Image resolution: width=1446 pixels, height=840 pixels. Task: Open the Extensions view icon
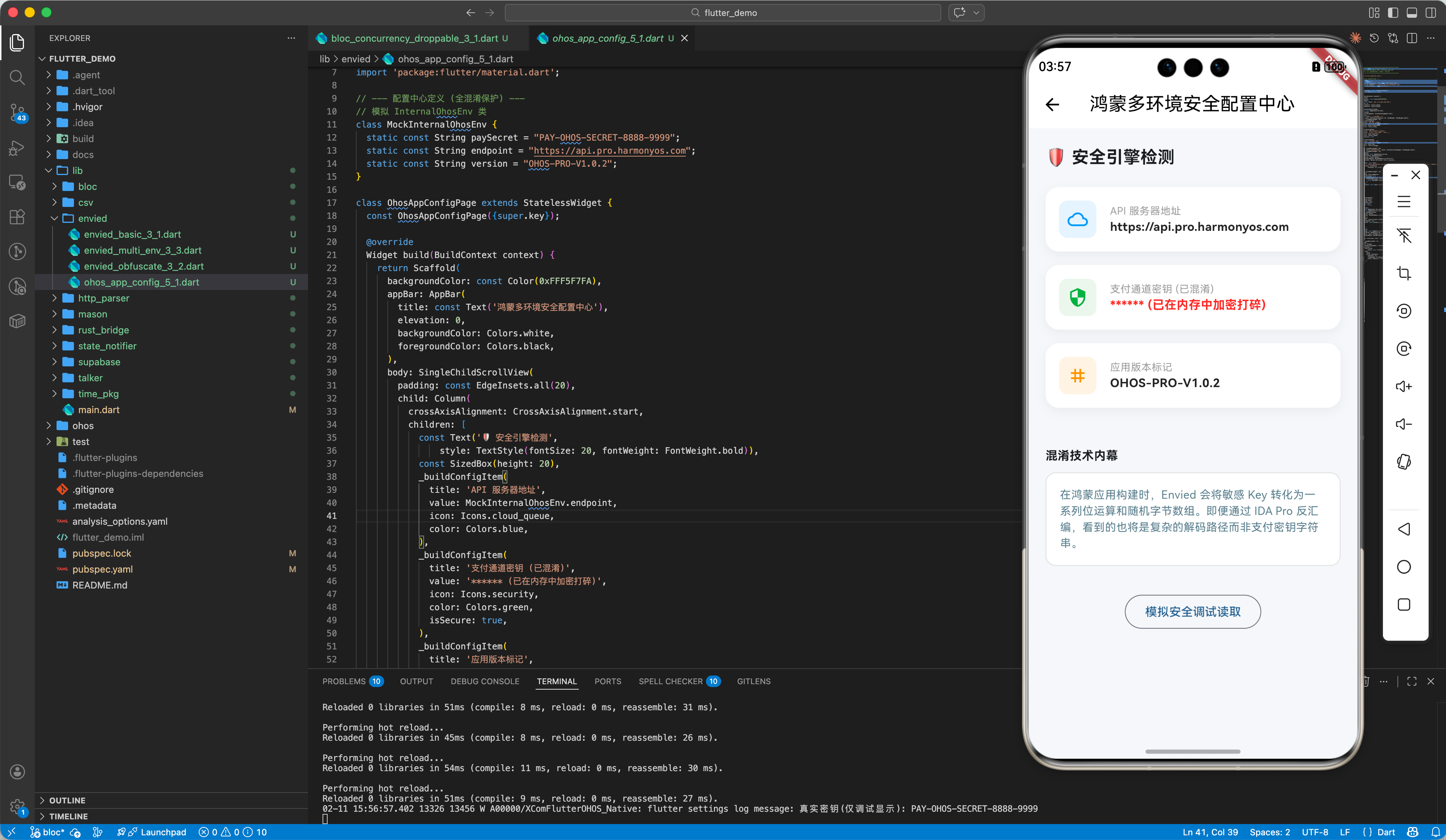click(17, 216)
